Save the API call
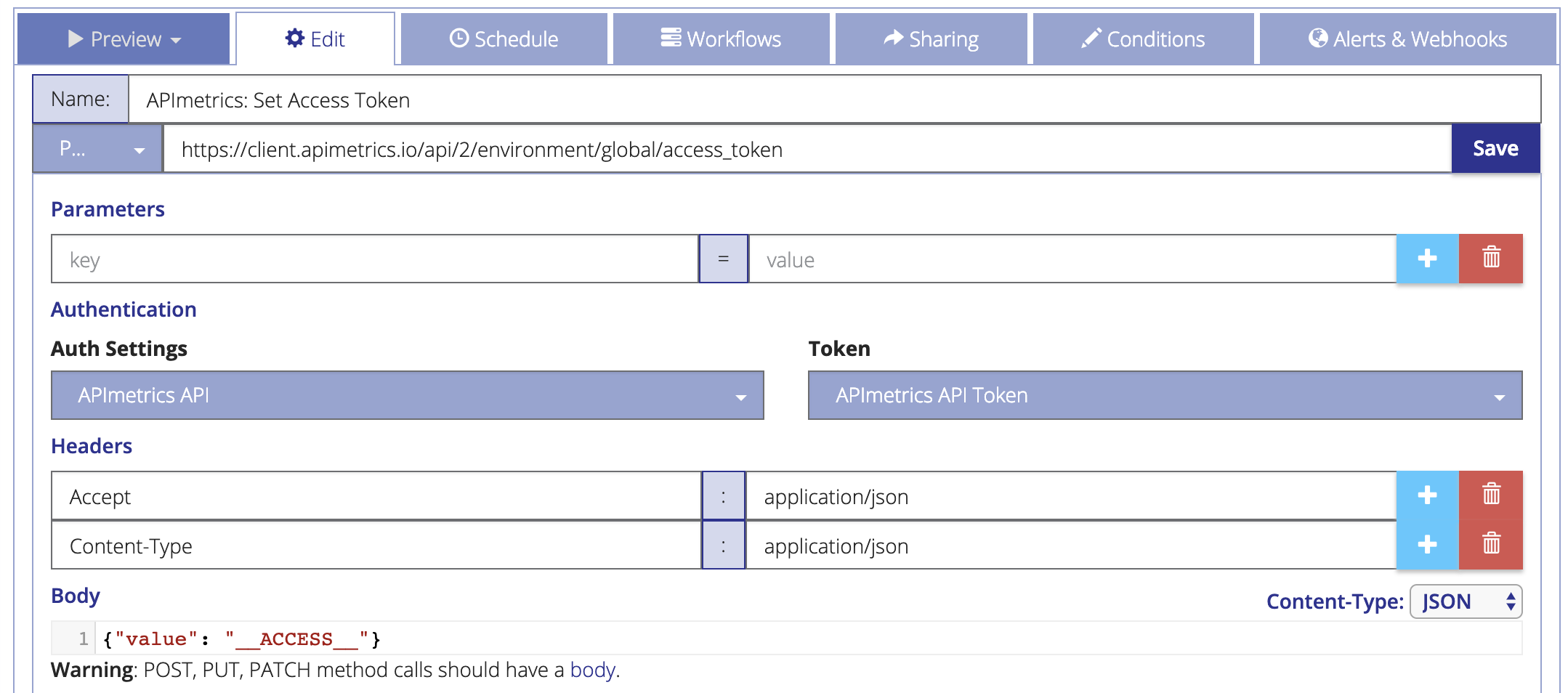This screenshot has width=1568, height=693. (1495, 148)
